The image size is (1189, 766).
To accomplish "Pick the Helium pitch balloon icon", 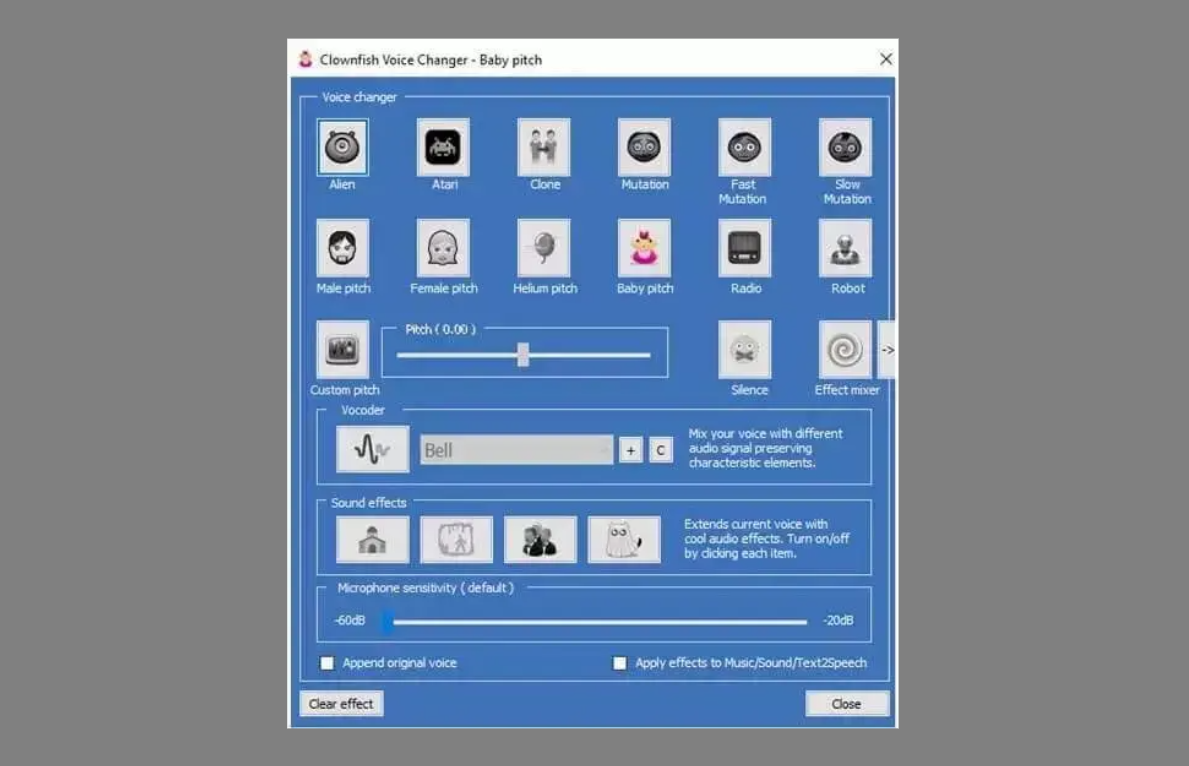I will pyautogui.click(x=544, y=248).
